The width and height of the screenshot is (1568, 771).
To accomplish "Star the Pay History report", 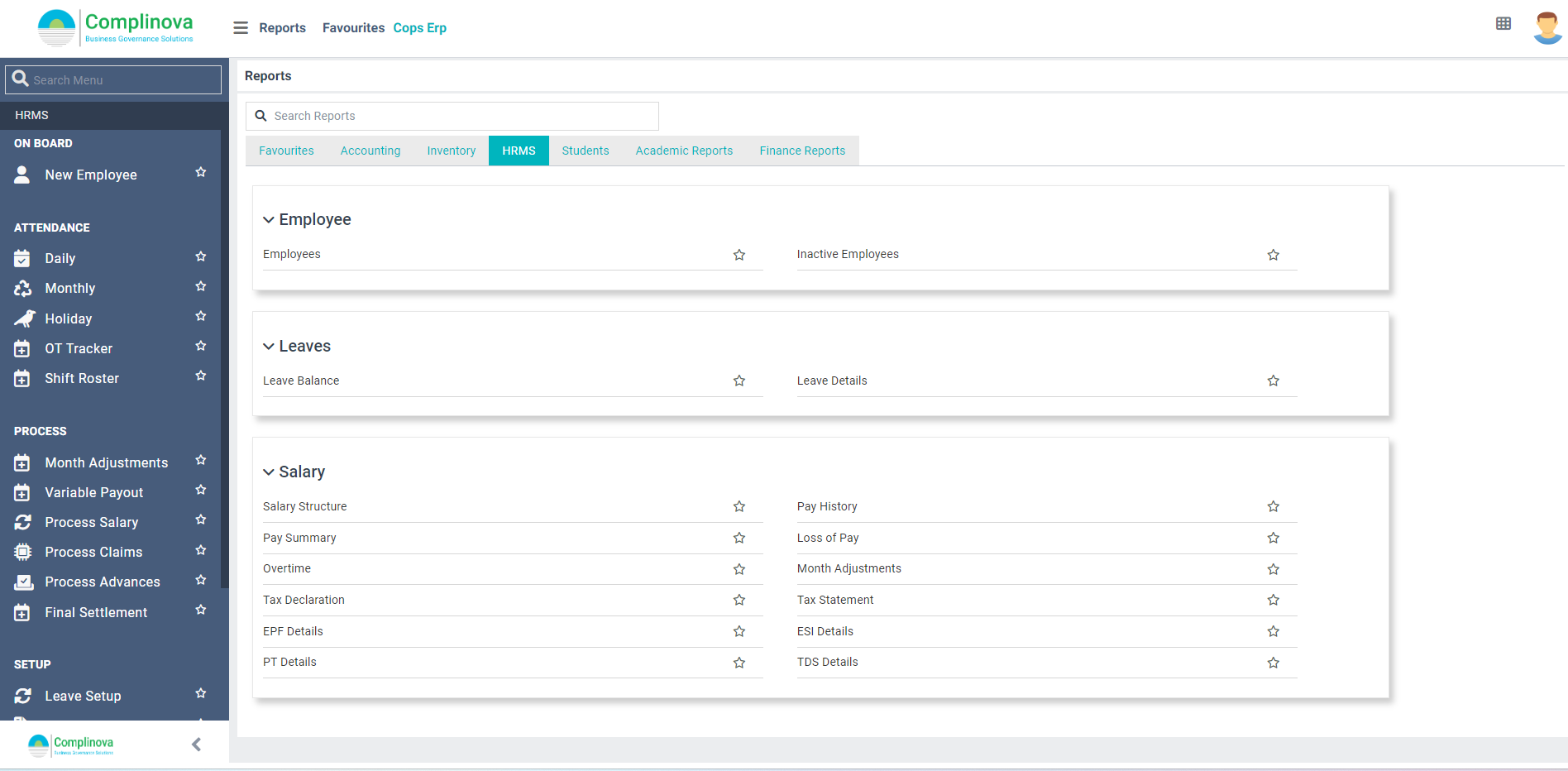I will point(1273,506).
